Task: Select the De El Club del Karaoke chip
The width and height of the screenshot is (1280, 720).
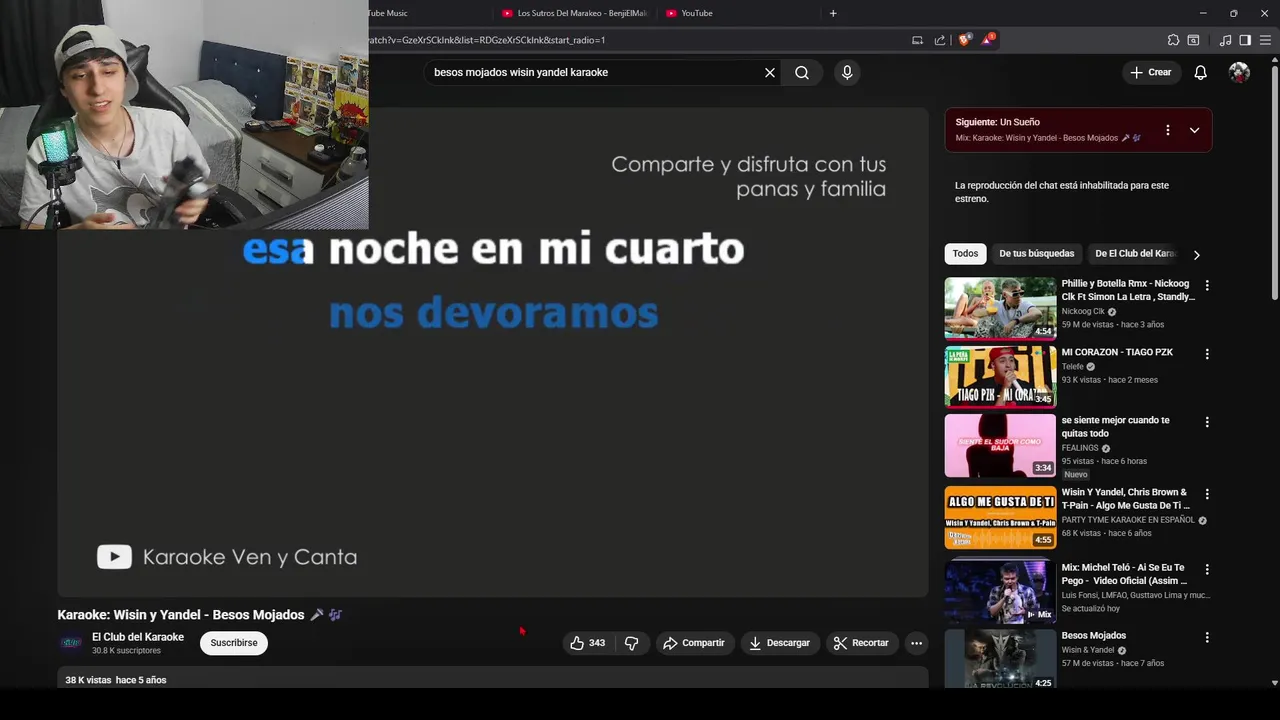Action: 1136,254
